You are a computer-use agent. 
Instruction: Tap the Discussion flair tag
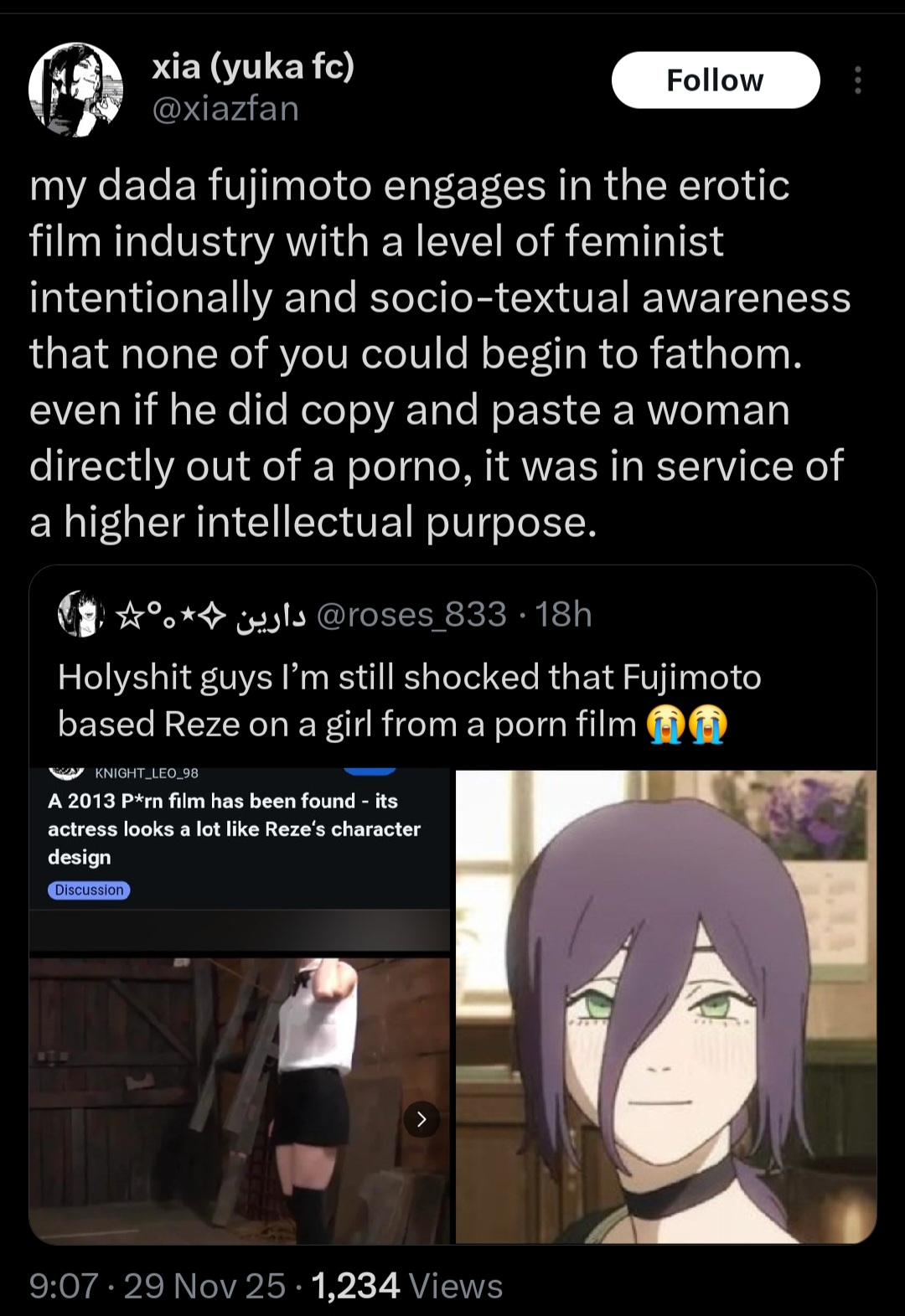(89, 890)
